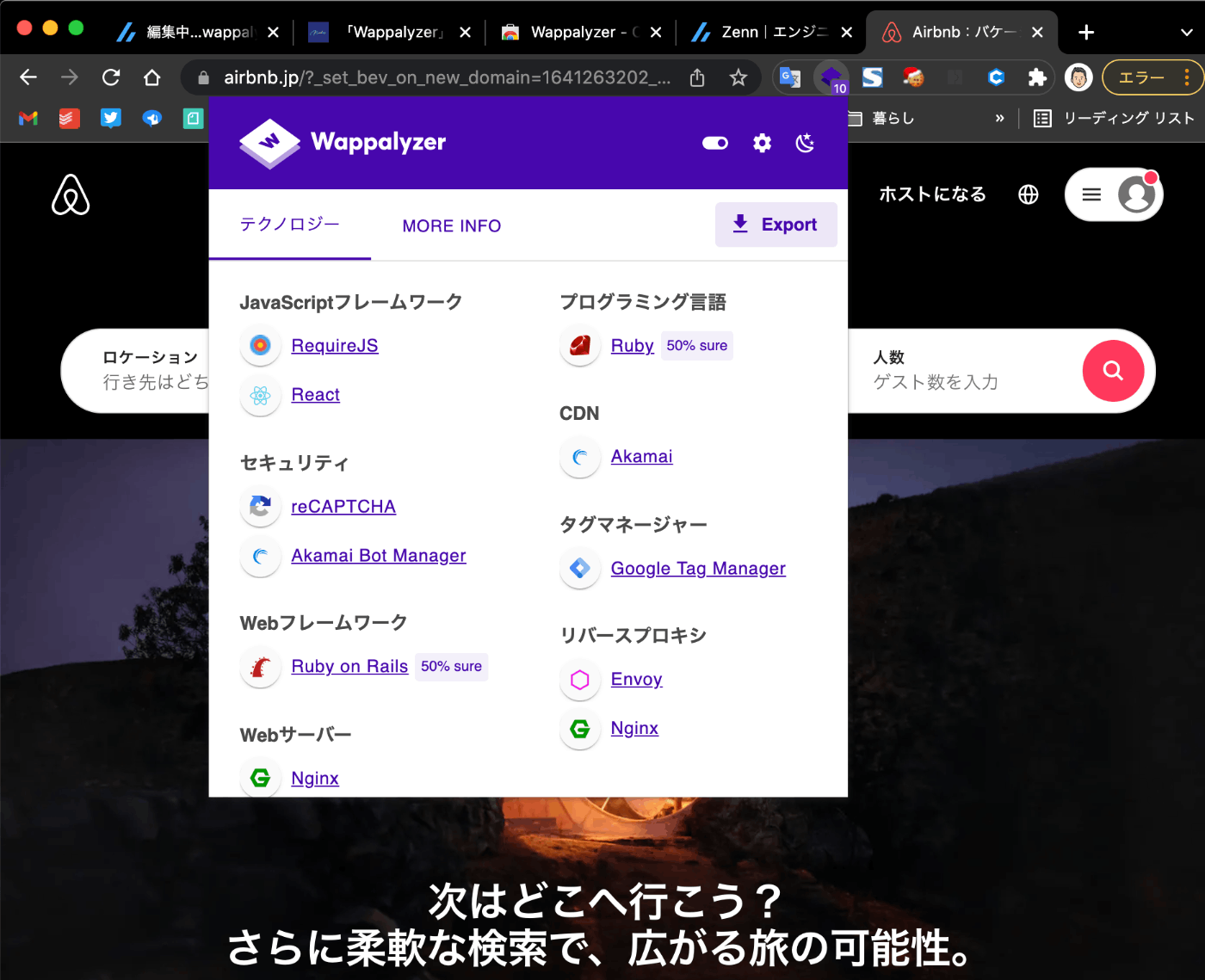This screenshot has width=1205, height=980.
Task: Export the detected technologies
Action: (776, 225)
